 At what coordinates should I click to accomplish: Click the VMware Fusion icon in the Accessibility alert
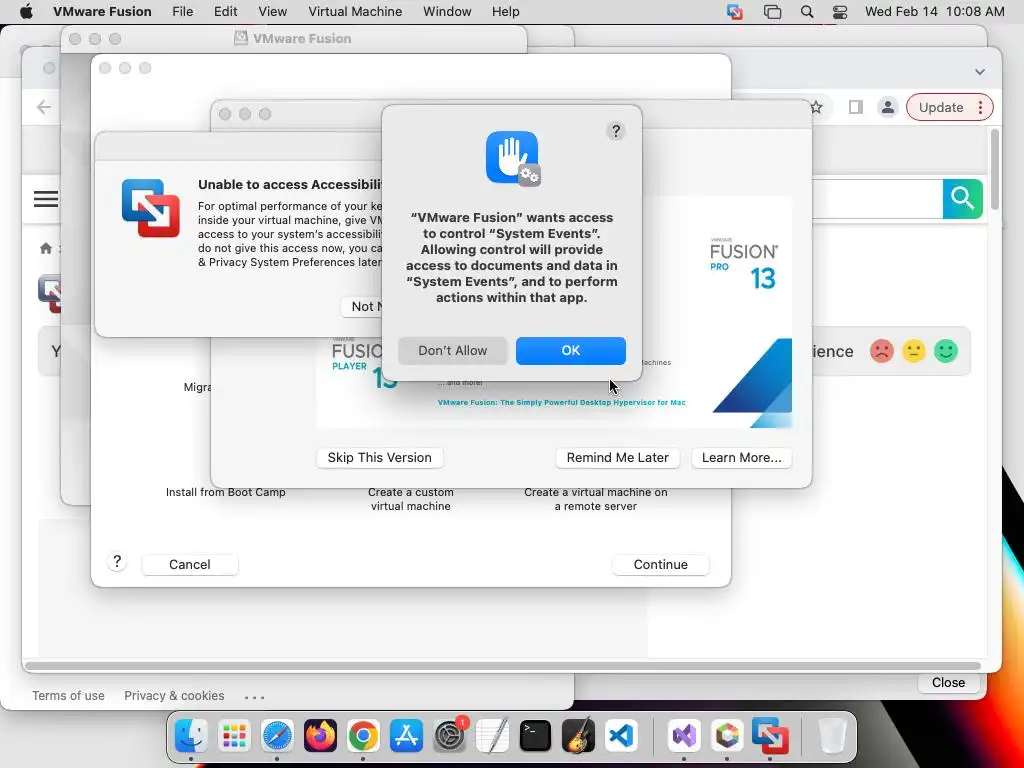point(150,208)
